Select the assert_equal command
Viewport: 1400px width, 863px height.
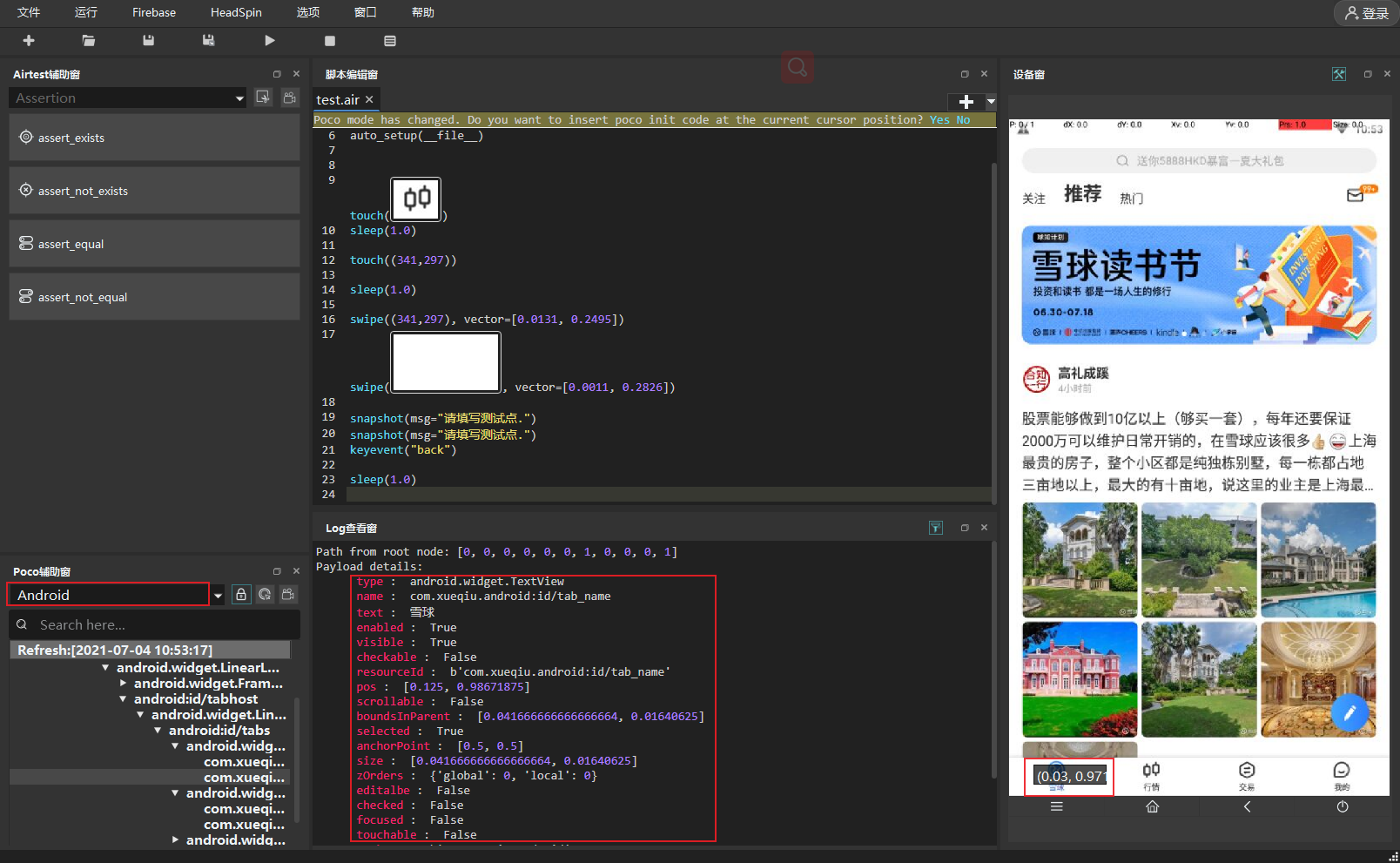point(154,244)
